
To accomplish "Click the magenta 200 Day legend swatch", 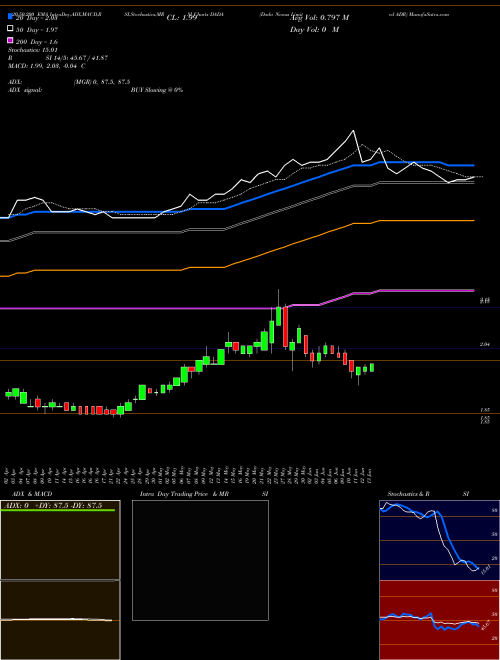I will pos(10,41).
